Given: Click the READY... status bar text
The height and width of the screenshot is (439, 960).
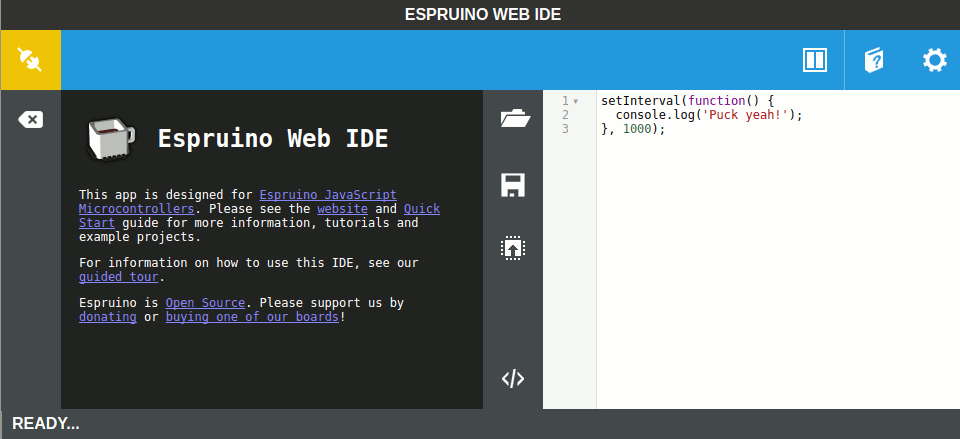Looking at the screenshot, I should click(x=46, y=424).
